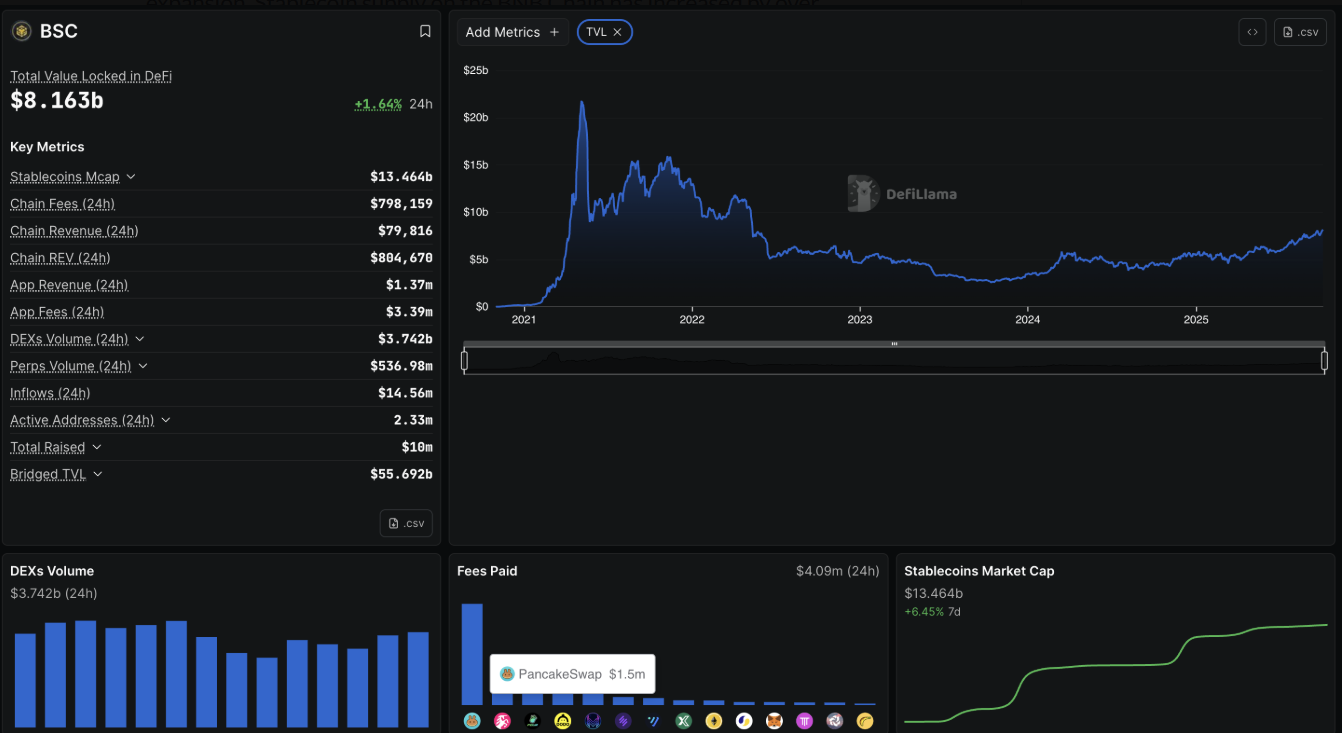
Task: Click the Total Value Locked in DeFi label
Action: (91, 76)
